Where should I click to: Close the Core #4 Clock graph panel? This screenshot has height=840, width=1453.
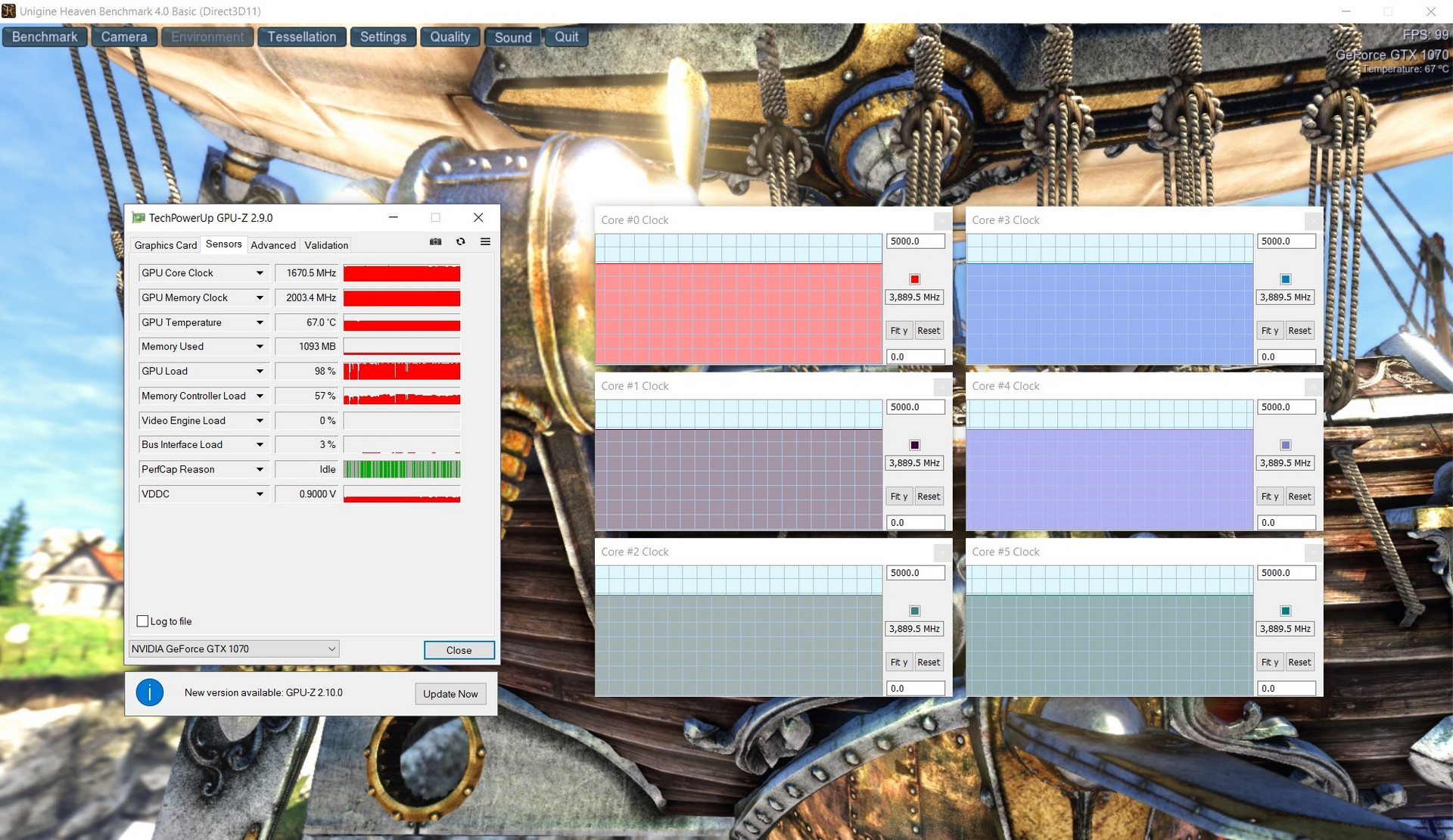1313,387
